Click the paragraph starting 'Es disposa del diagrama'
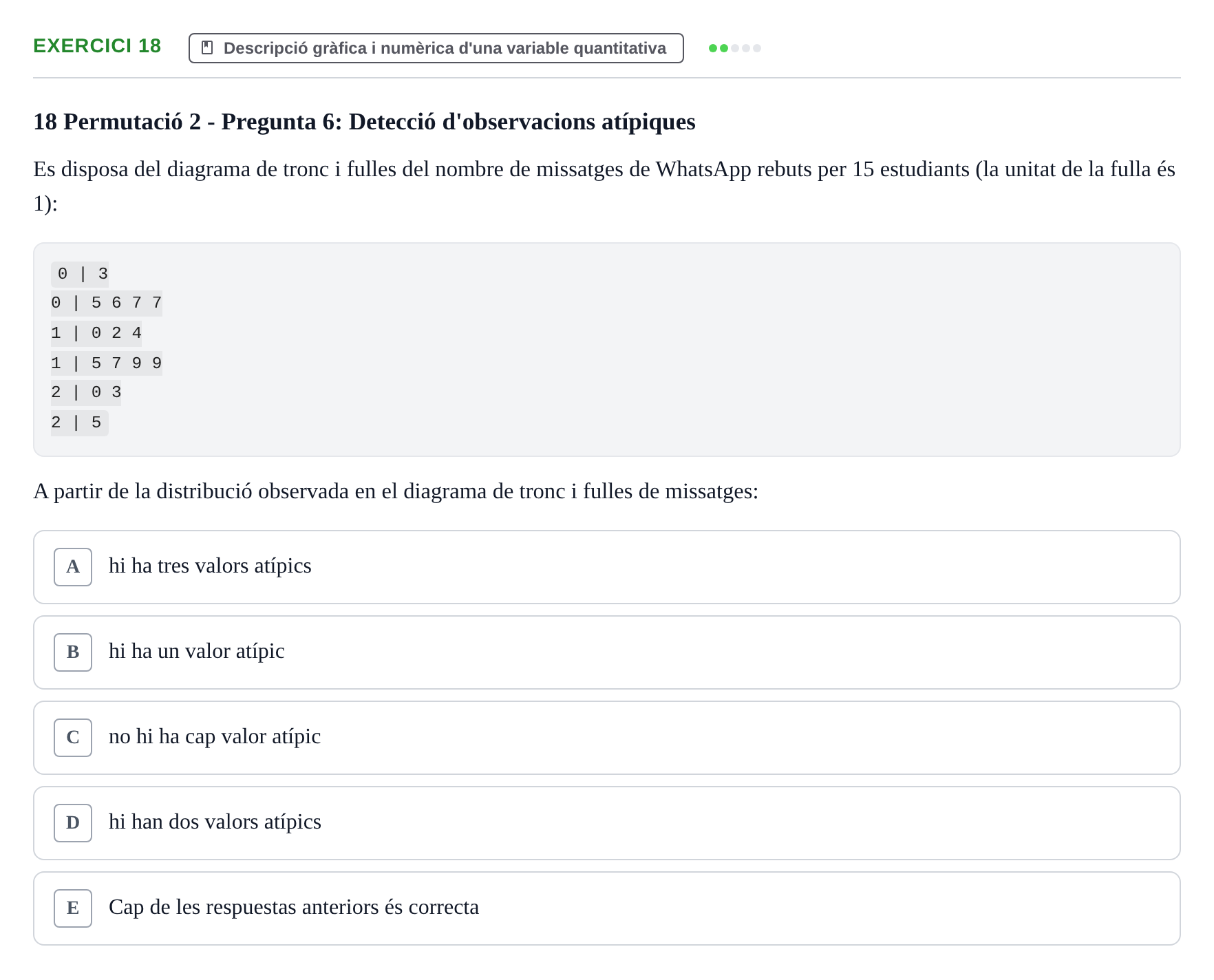Viewport: 1214px width, 980px height. tap(605, 186)
